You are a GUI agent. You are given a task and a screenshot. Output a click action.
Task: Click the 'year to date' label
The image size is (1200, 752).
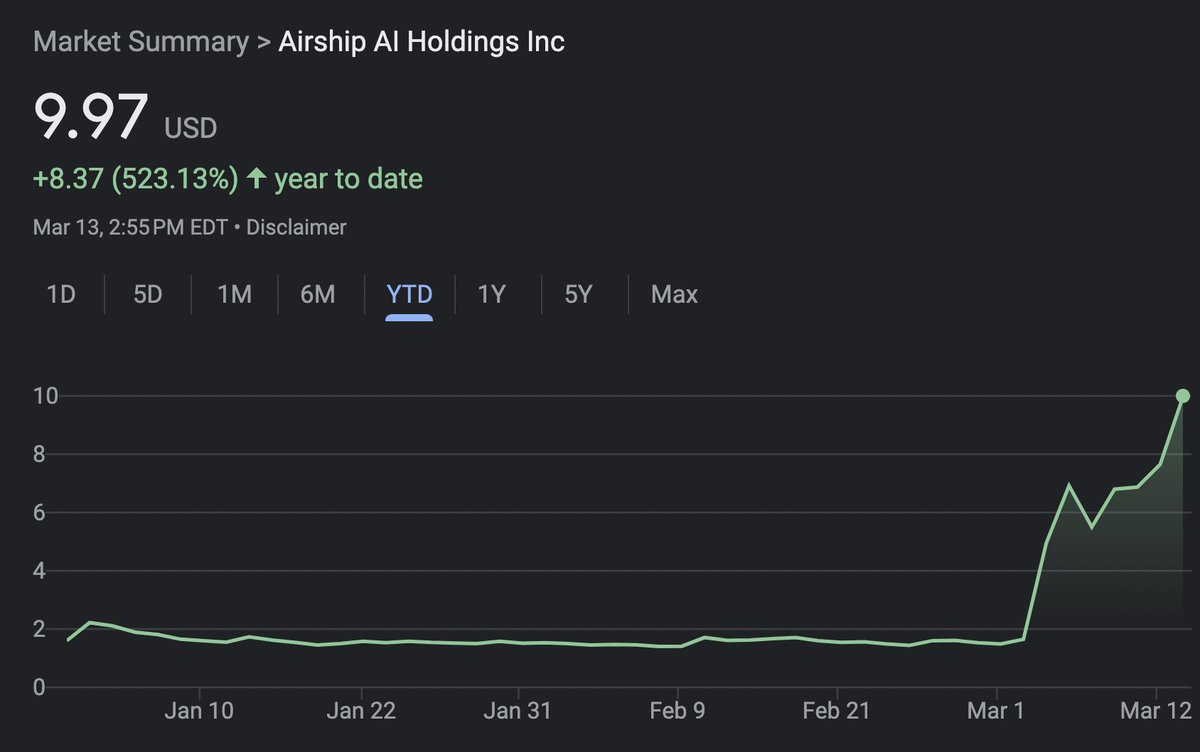(349, 179)
